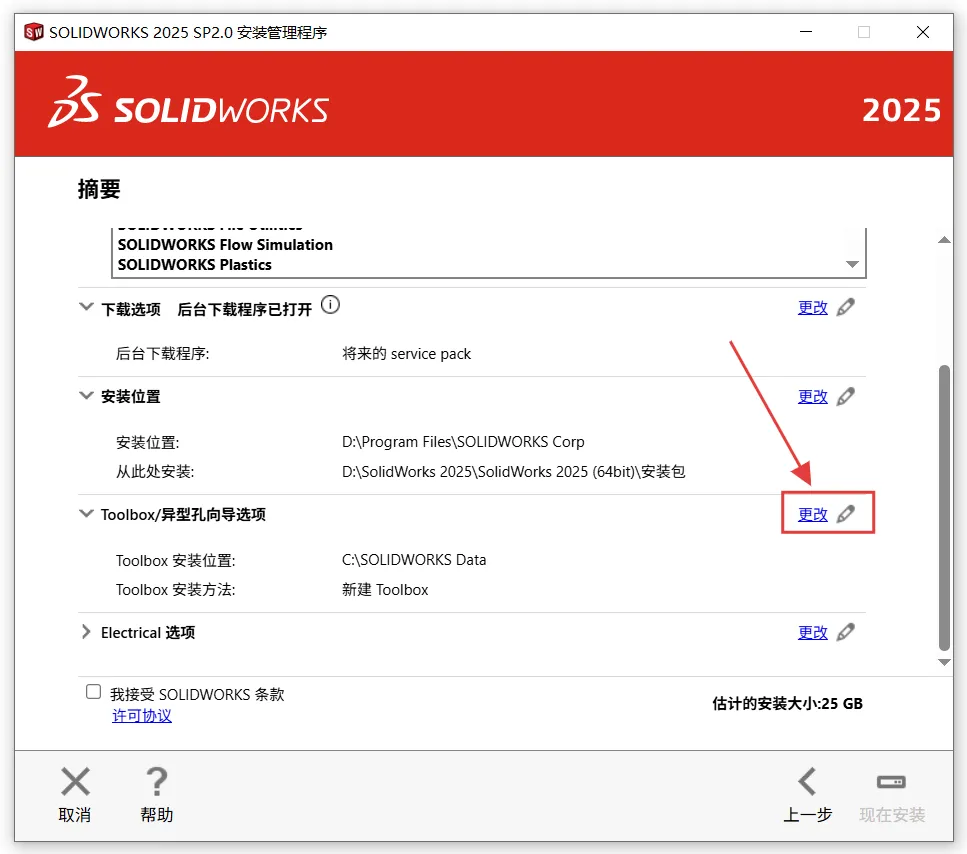Click the summary scrollbar up arrow
Viewport: 967px width, 854px height.
tap(944, 240)
